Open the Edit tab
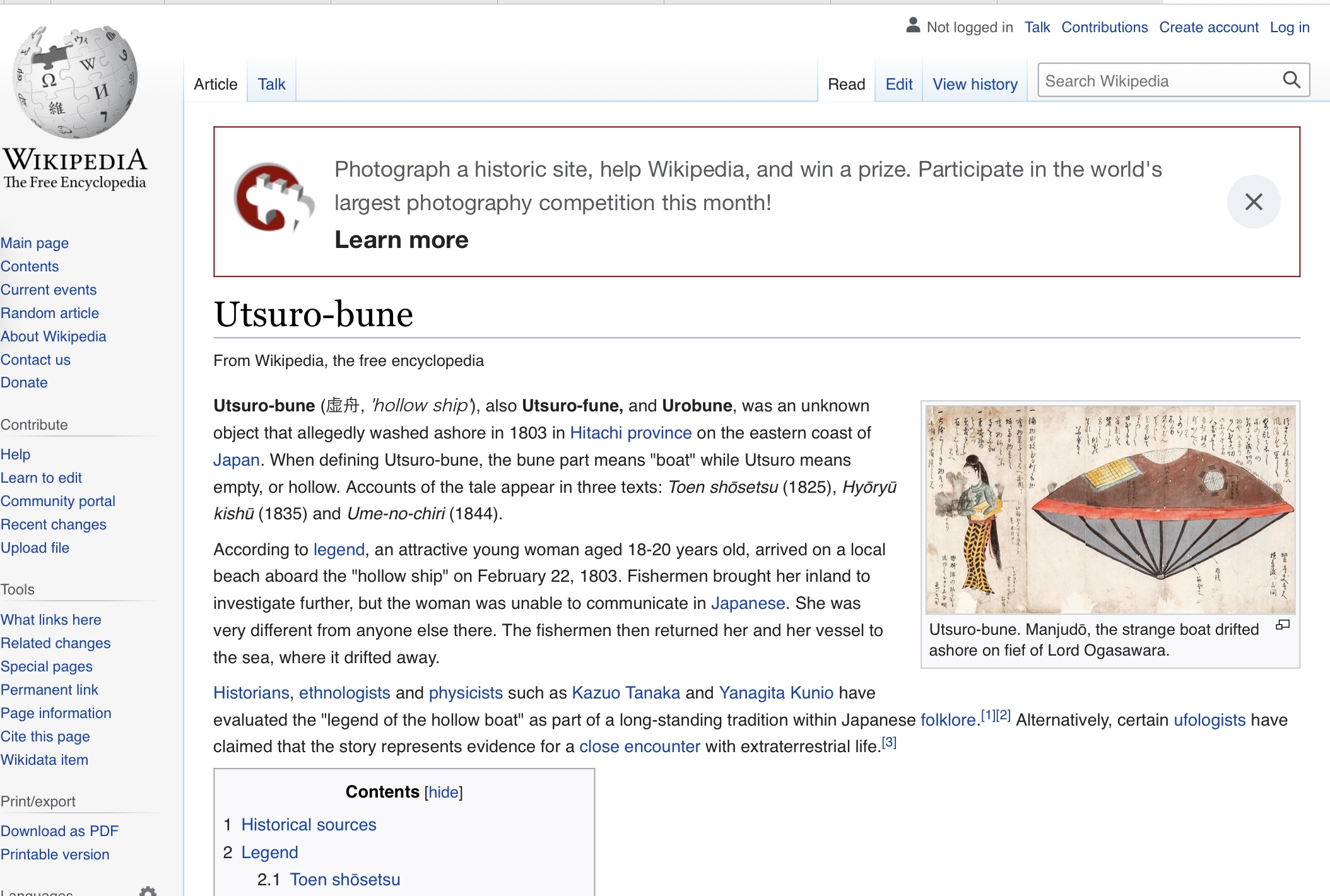The width and height of the screenshot is (1330, 896). pyautogui.click(x=899, y=84)
